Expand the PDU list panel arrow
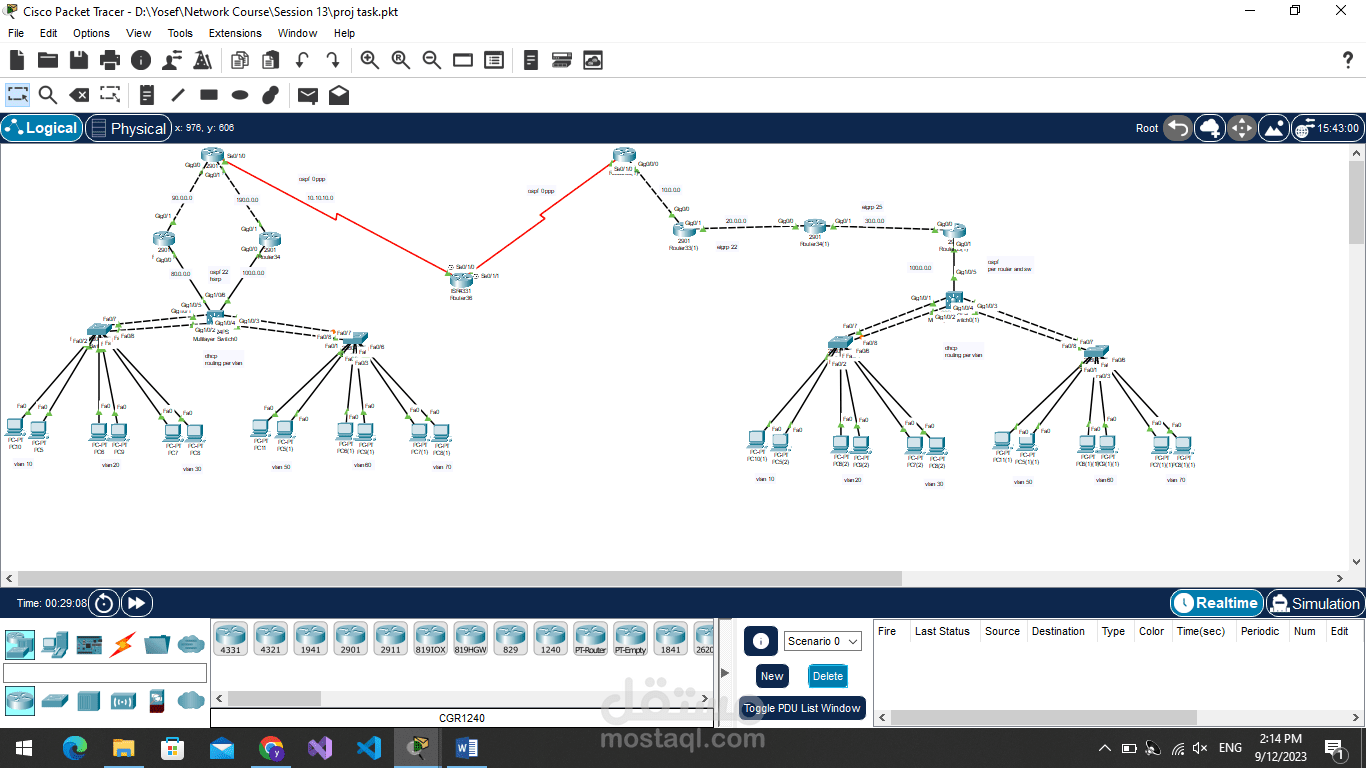This screenshot has height=768, width=1366. tap(725, 672)
